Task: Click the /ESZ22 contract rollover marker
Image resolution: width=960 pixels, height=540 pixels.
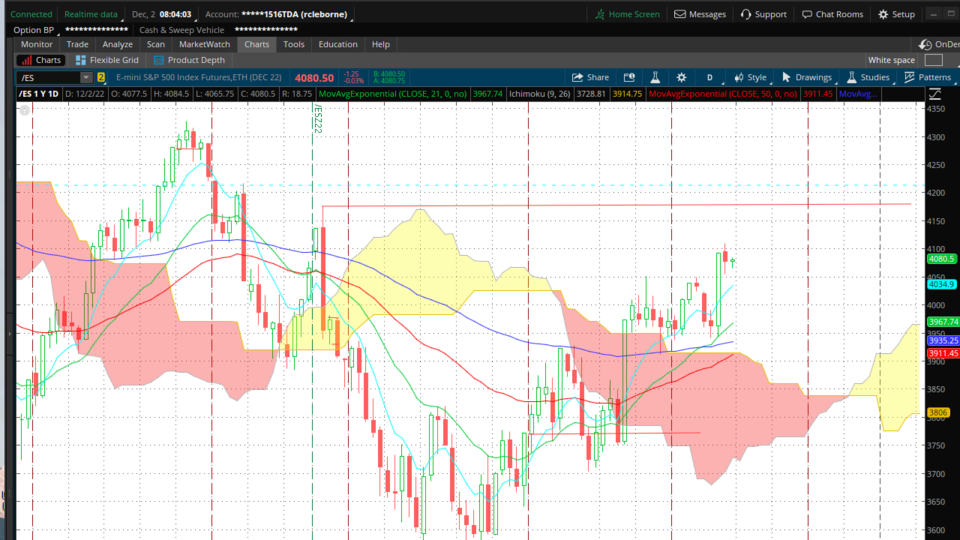Action: (318, 119)
